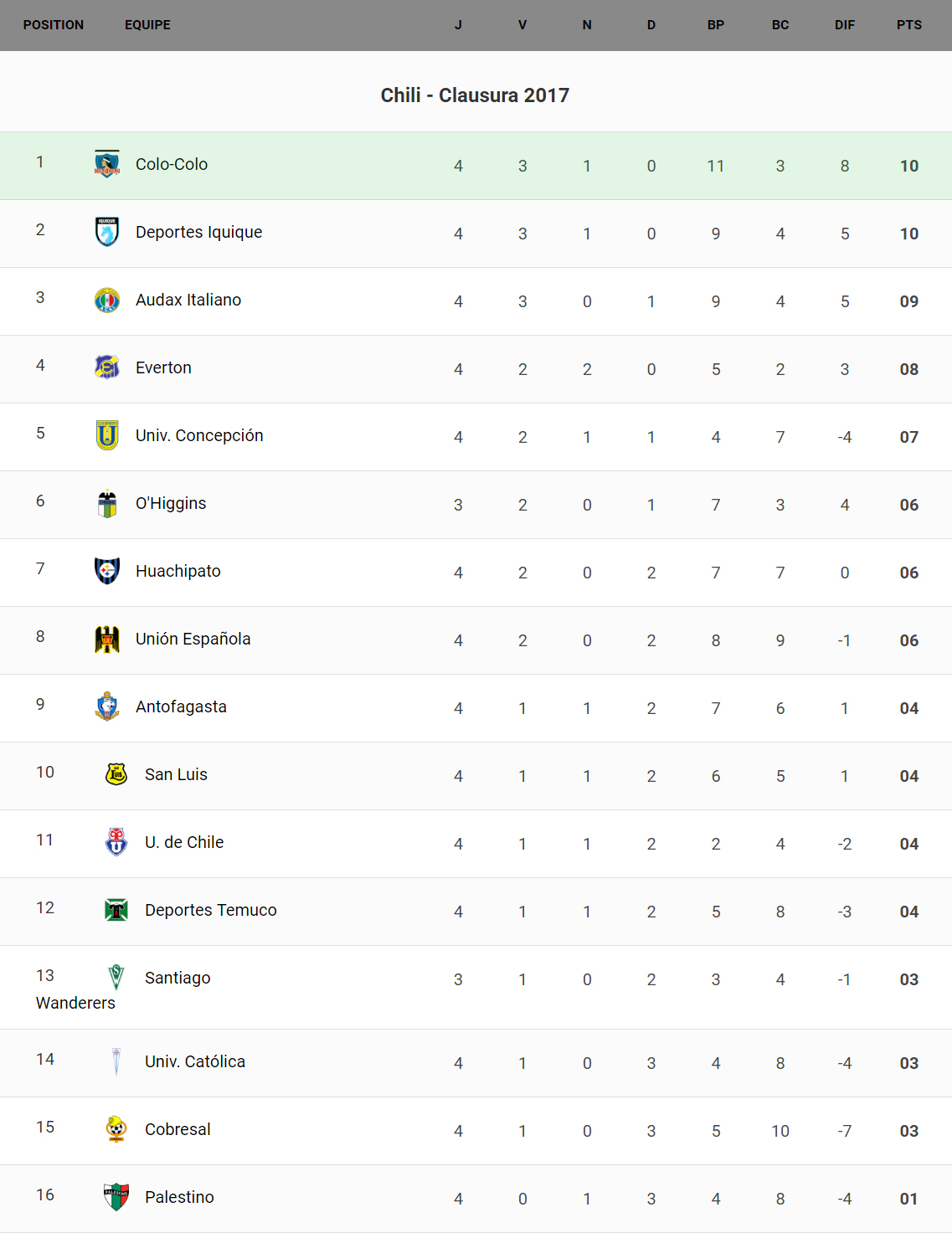Viewport: 952px width, 1233px height.
Task: Sort table by PTS column header
Action: [x=908, y=25]
